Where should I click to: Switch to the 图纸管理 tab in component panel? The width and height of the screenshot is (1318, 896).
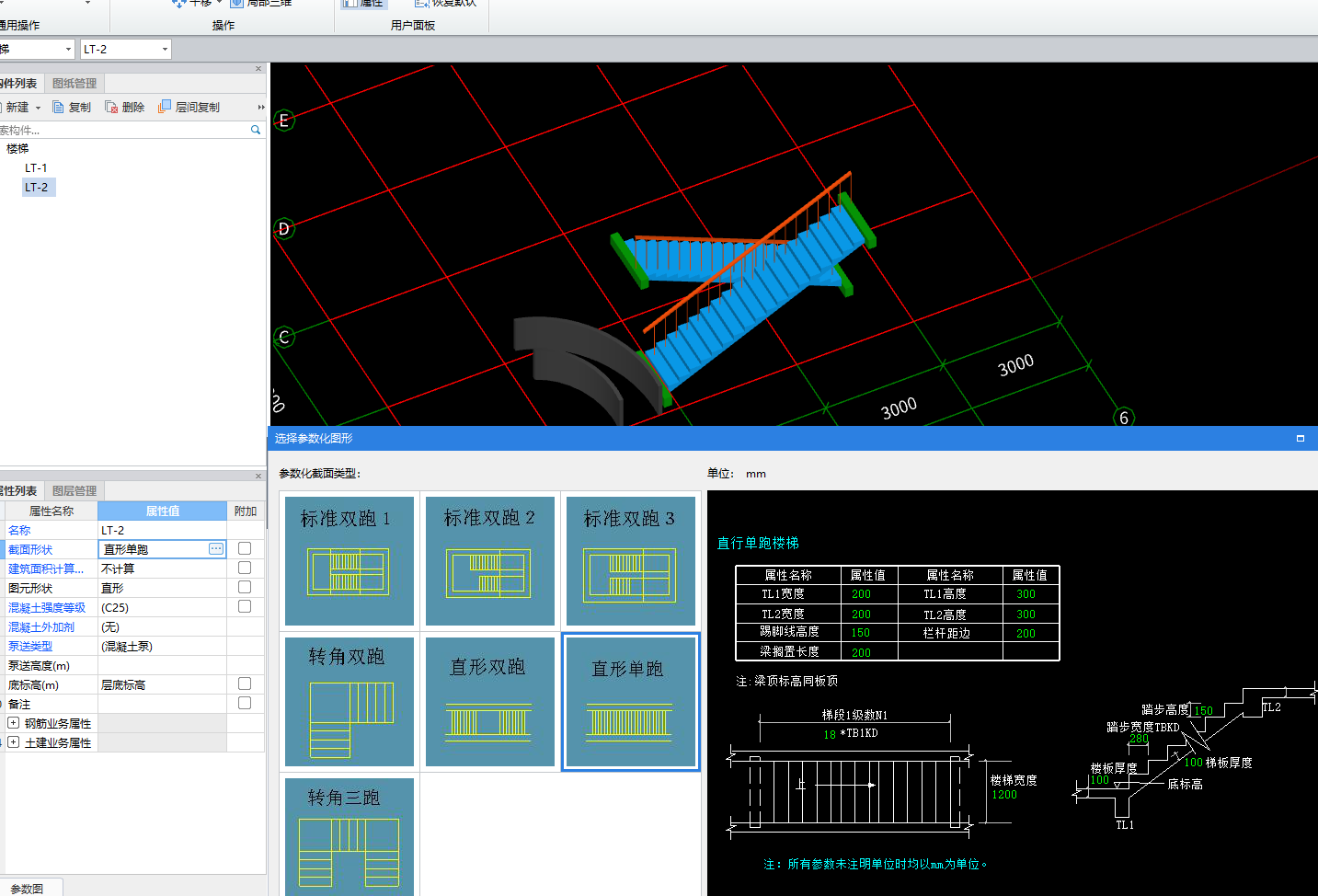(x=74, y=83)
